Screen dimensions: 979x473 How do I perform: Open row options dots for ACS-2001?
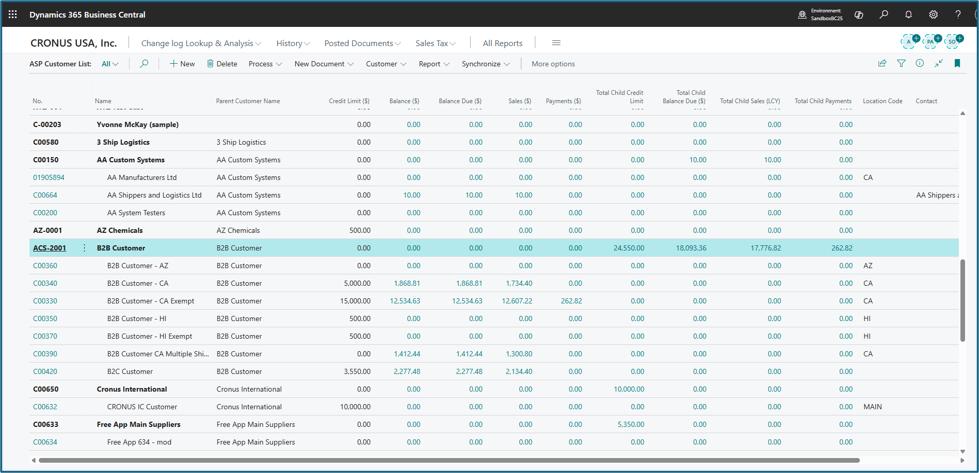(84, 248)
